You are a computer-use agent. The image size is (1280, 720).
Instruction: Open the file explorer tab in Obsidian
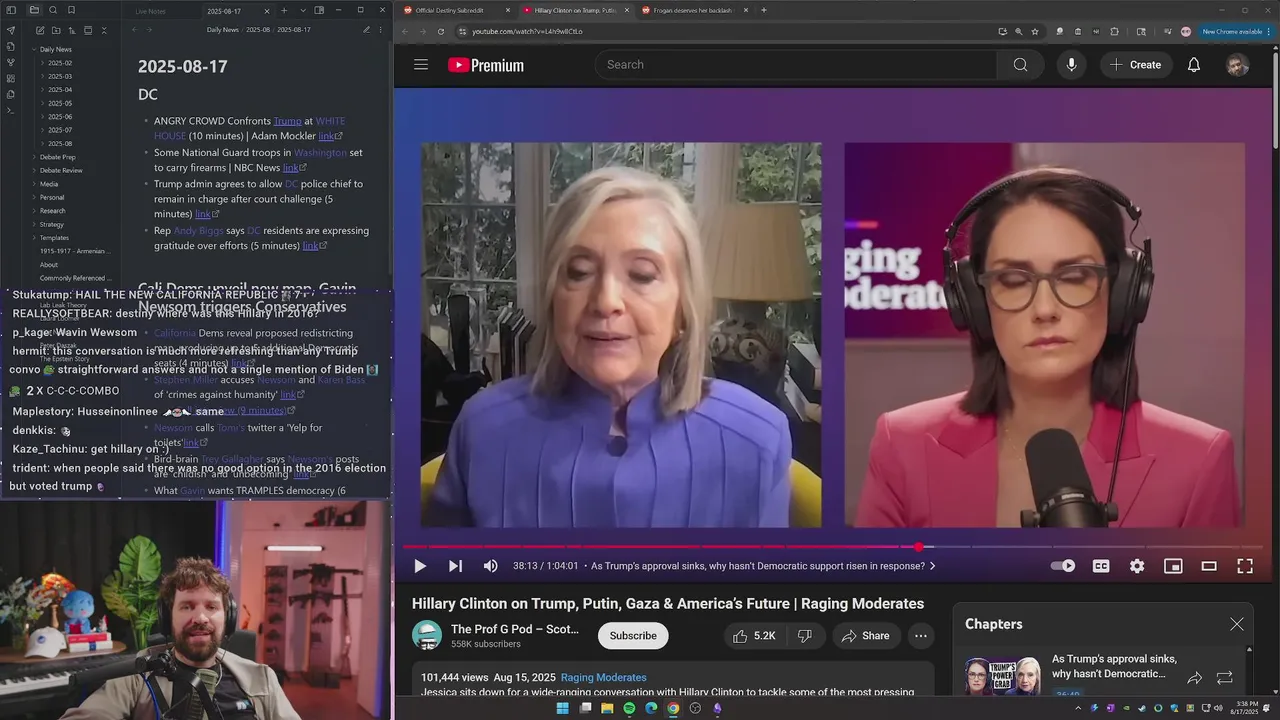pos(34,10)
